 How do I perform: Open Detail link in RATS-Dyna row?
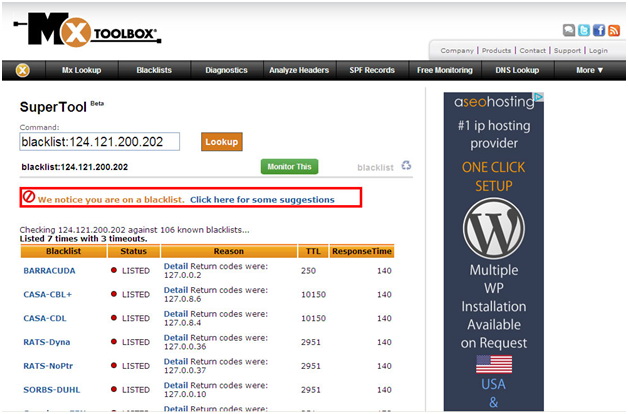pyautogui.click(x=176, y=338)
